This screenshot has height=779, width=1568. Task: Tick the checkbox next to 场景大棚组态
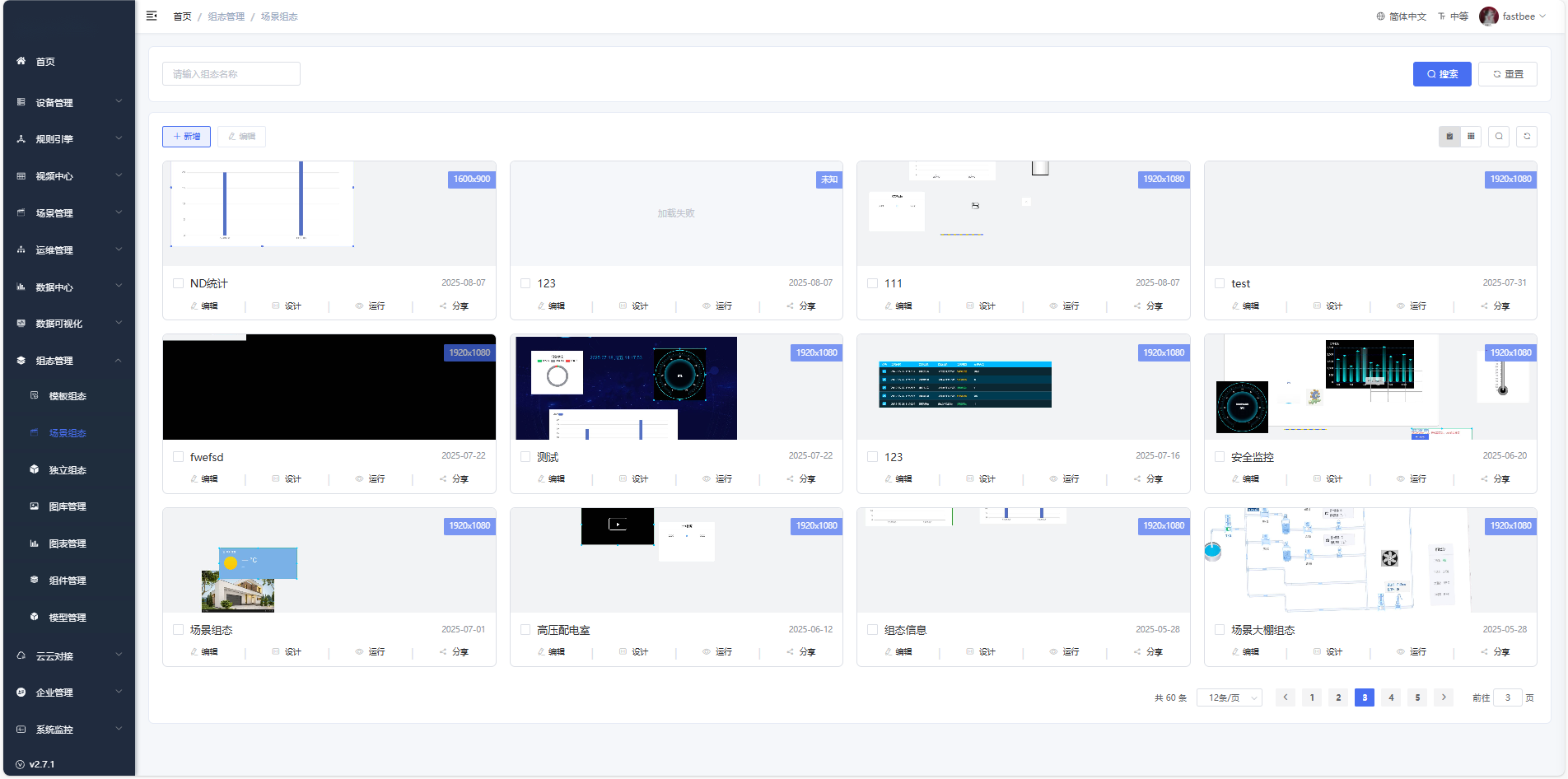[1220, 630]
